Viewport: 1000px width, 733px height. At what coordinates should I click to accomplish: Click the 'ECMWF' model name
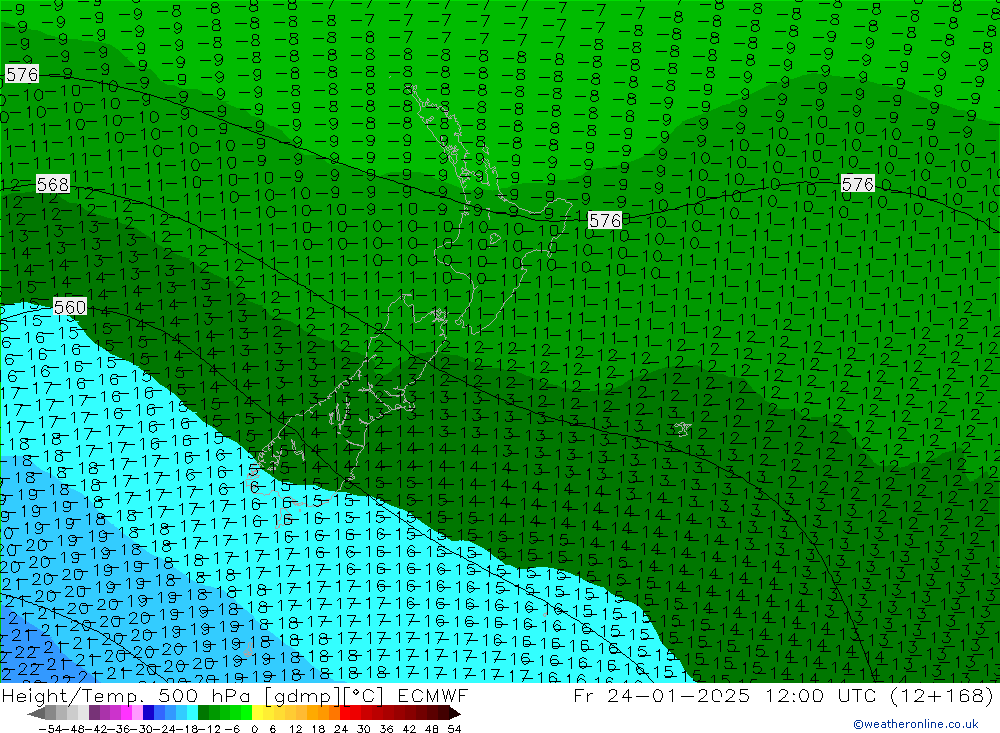433,696
